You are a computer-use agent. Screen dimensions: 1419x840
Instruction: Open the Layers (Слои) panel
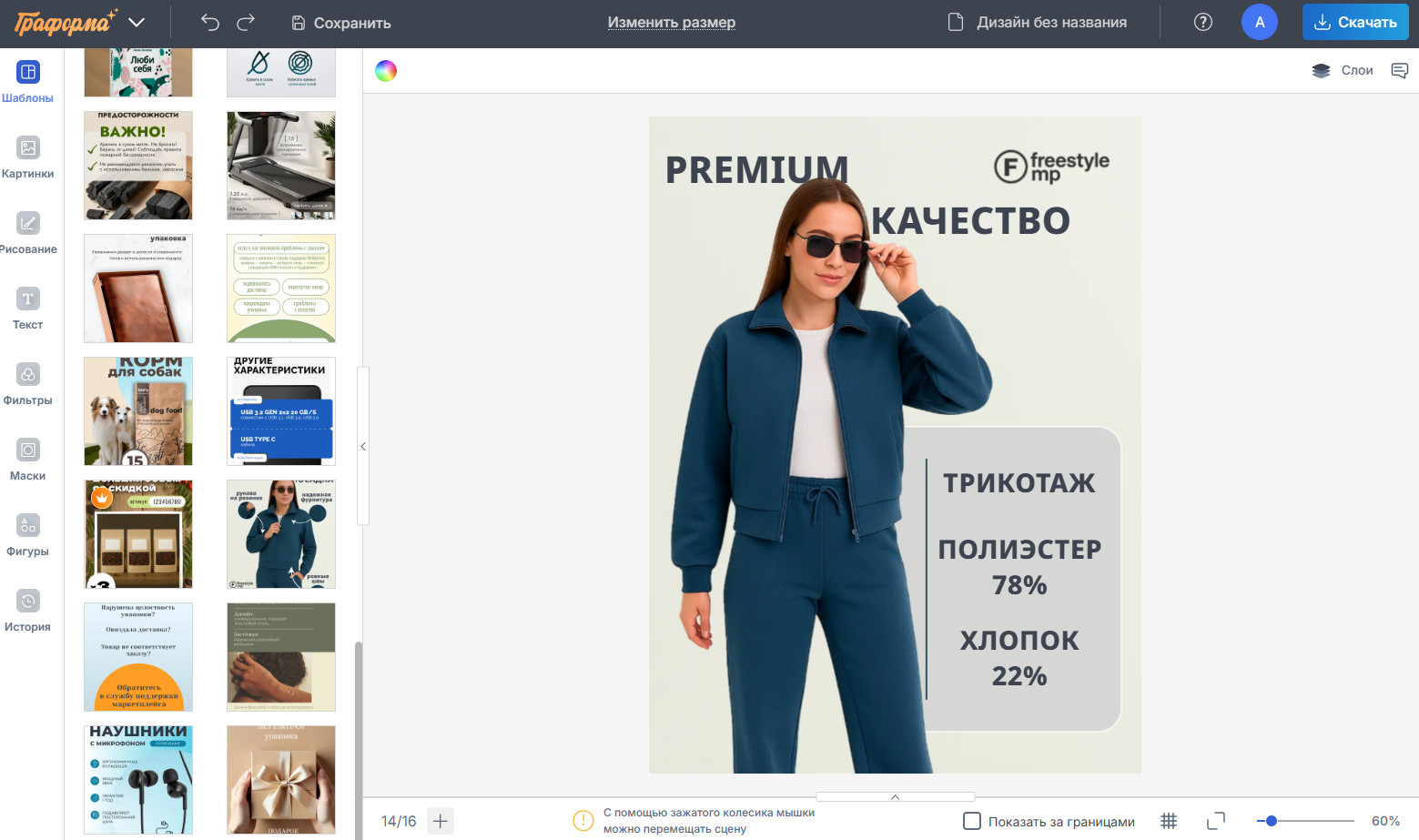pos(1343,71)
